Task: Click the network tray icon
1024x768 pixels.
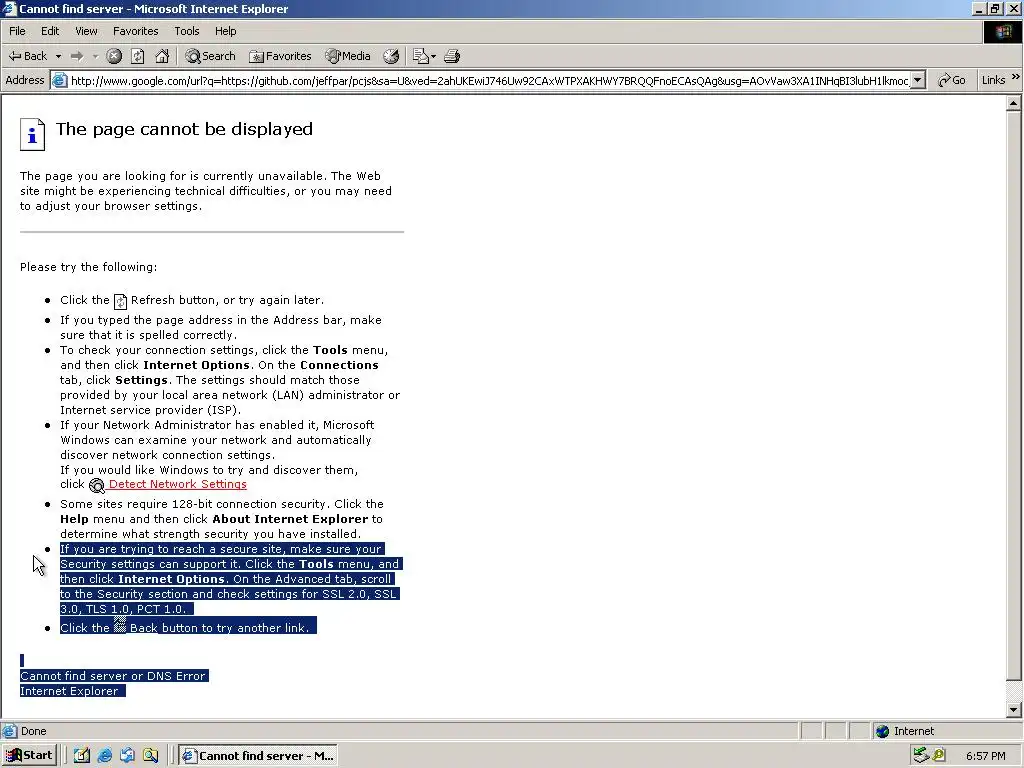Action: [x=921, y=756]
